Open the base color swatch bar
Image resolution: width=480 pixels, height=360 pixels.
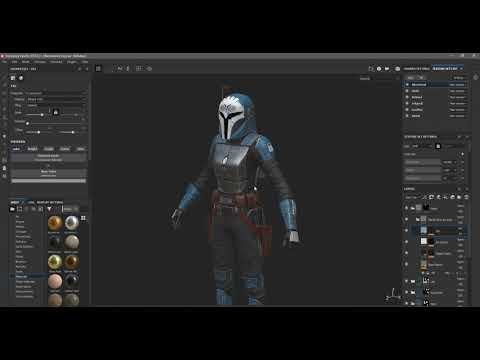[x=49, y=181]
